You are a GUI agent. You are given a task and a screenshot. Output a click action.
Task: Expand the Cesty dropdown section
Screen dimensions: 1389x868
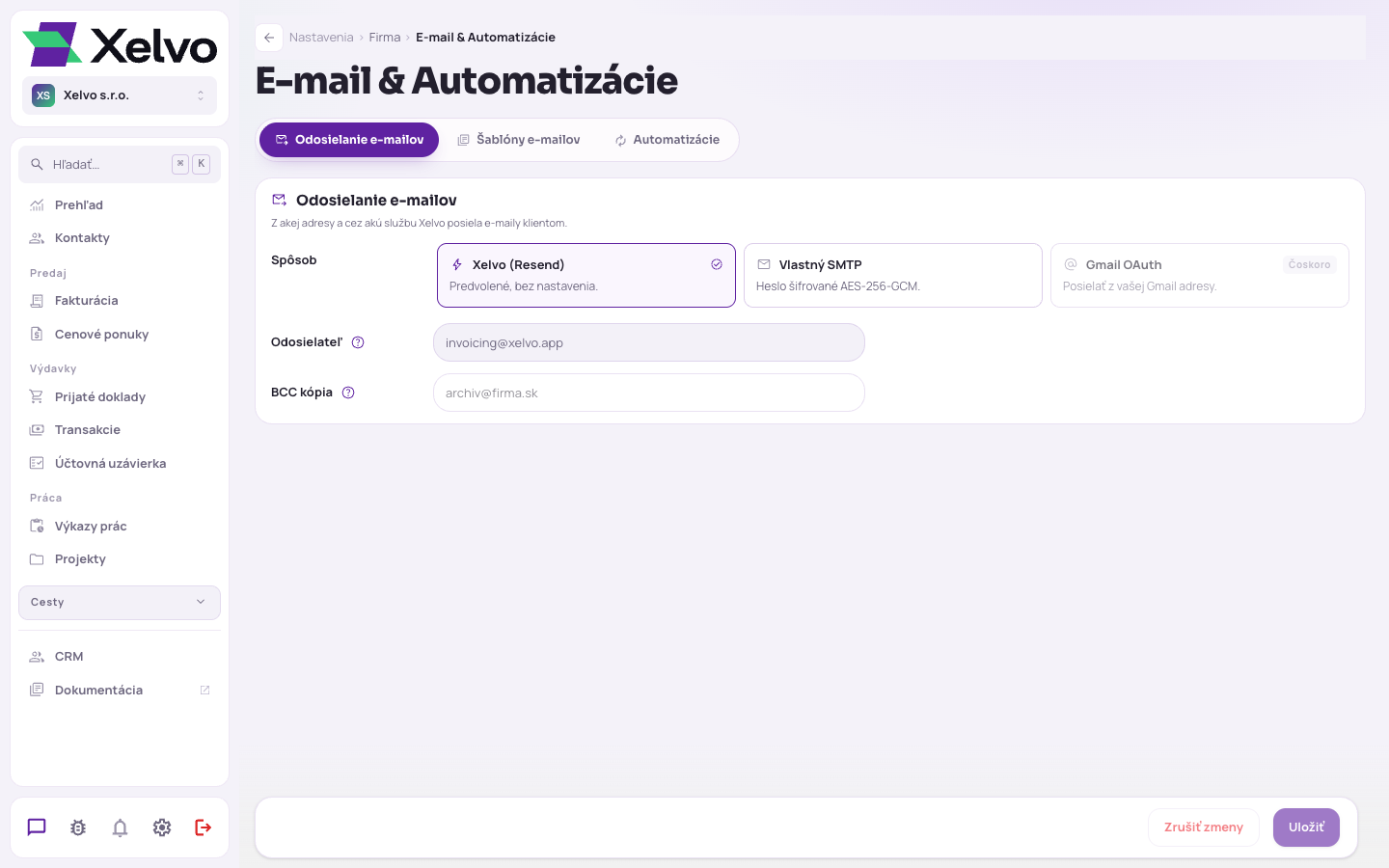pyautogui.click(x=120, y=603)
